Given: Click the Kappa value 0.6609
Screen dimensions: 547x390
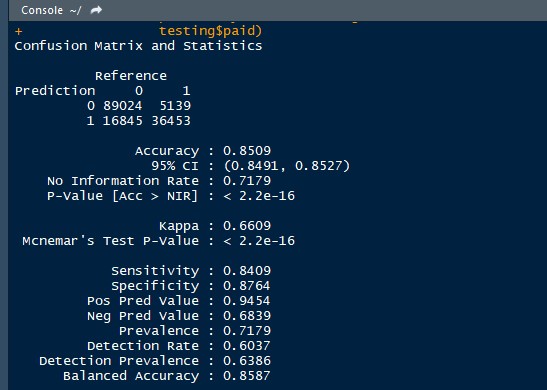Looking at the screenshot, I should click(x=247, y=226).
